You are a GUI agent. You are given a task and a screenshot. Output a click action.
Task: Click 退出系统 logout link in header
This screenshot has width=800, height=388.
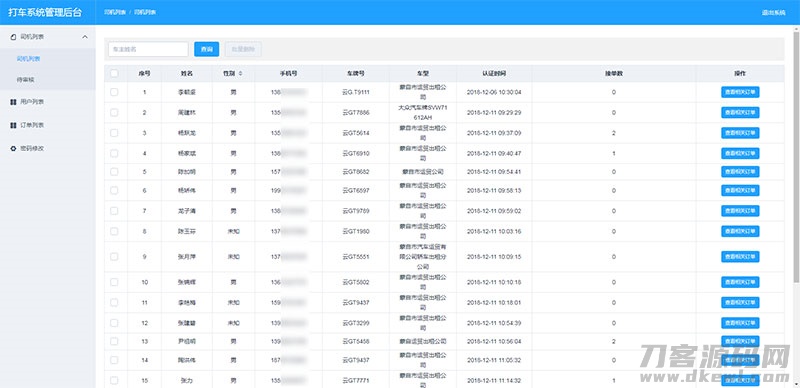(773, 12)
